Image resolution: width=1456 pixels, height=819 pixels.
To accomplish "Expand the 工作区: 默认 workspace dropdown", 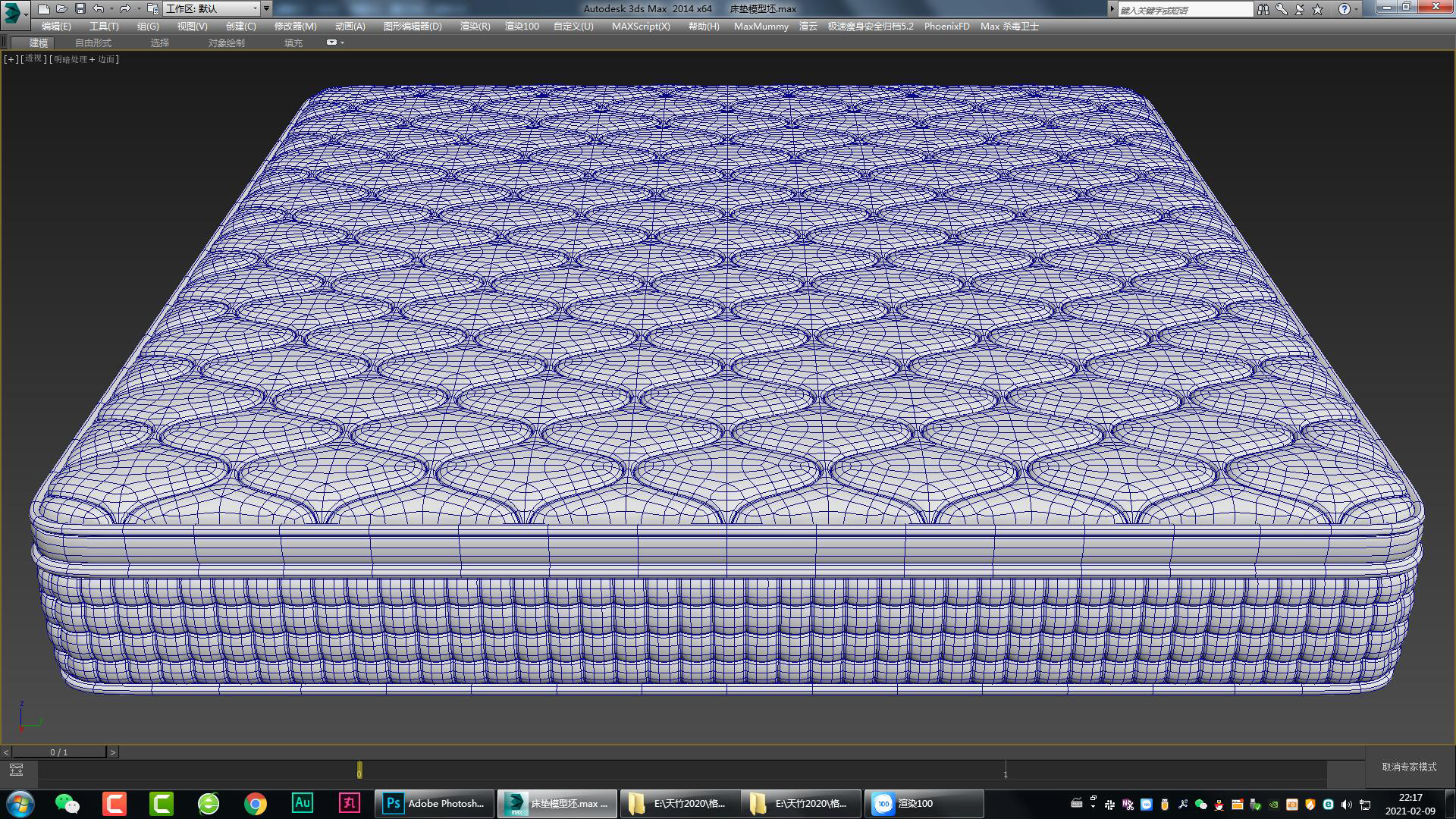I will [256, 9].
